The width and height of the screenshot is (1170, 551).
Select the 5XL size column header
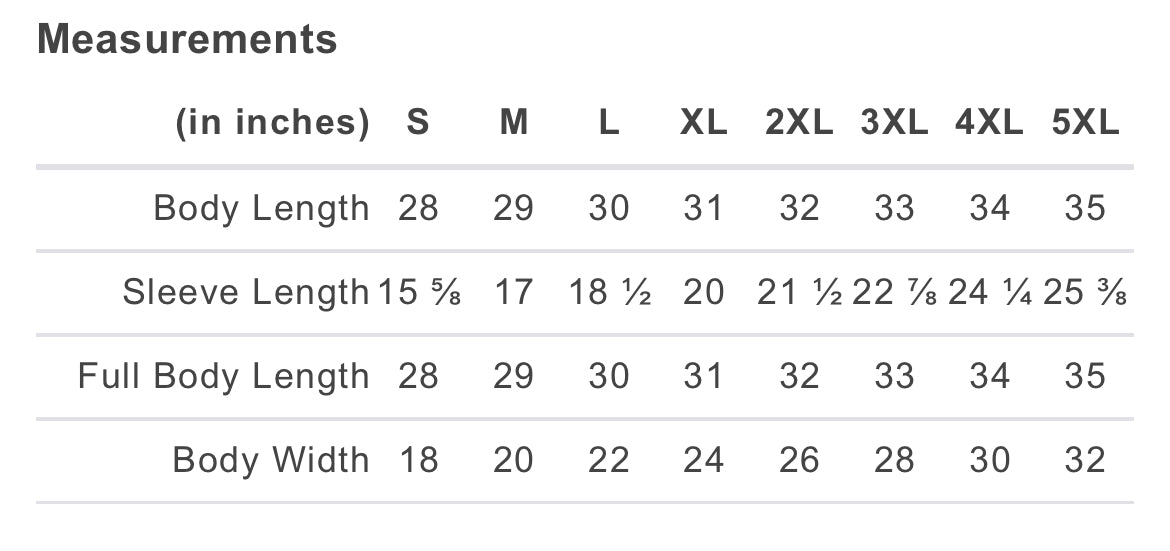click(1085, 122)
